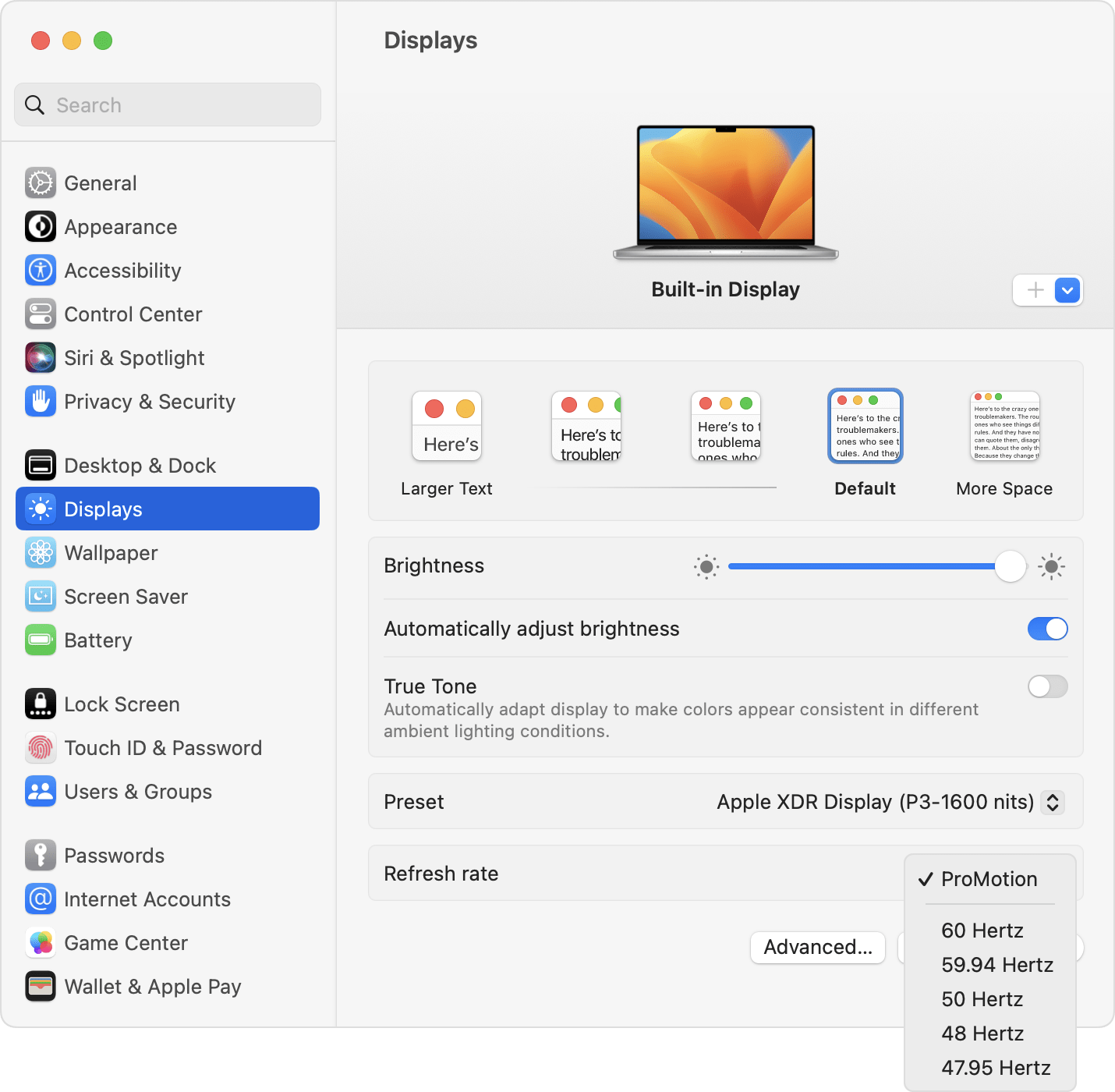Open the Game Center icon
Image resolution: width=1115 pixels, height=1092 pixels.
41,943
